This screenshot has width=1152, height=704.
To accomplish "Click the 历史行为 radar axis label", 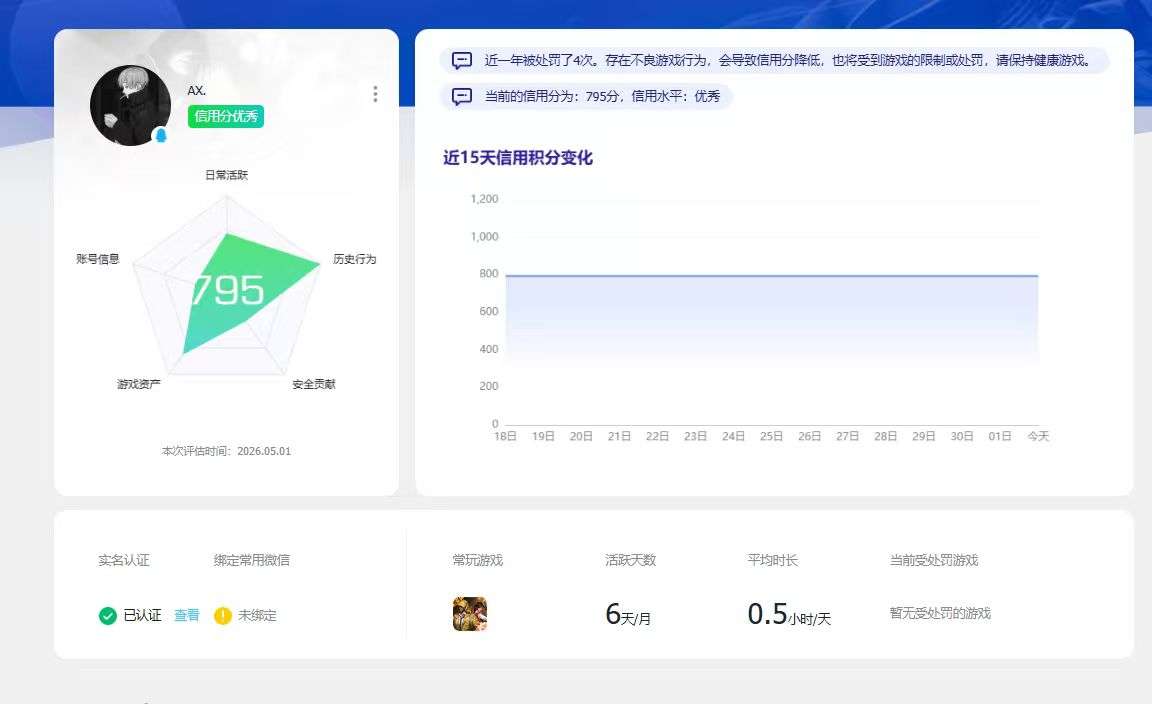I will click(x=355, y=259).
